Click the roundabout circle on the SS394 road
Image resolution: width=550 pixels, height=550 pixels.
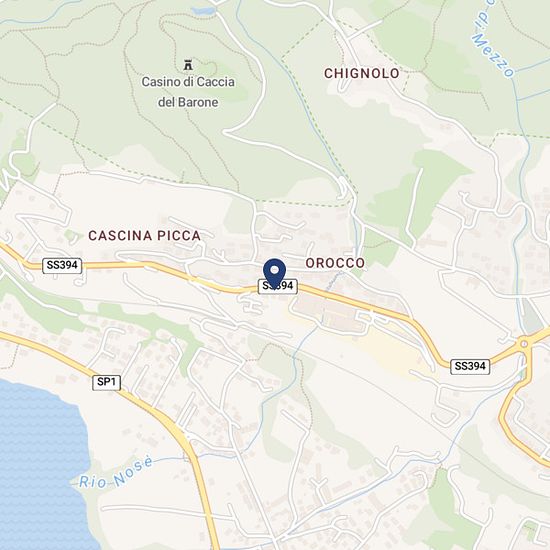[x=524, y=343]
